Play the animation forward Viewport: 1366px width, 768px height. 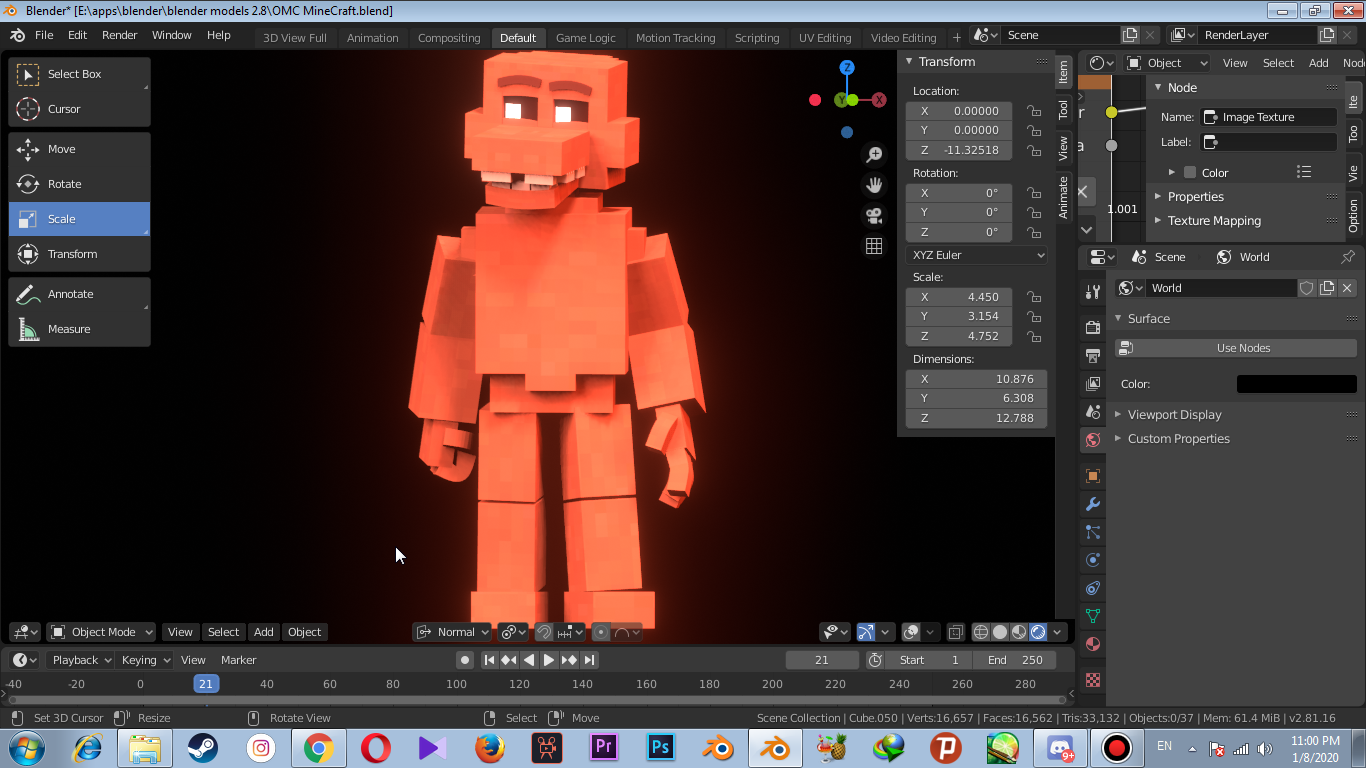click(549, 660)
